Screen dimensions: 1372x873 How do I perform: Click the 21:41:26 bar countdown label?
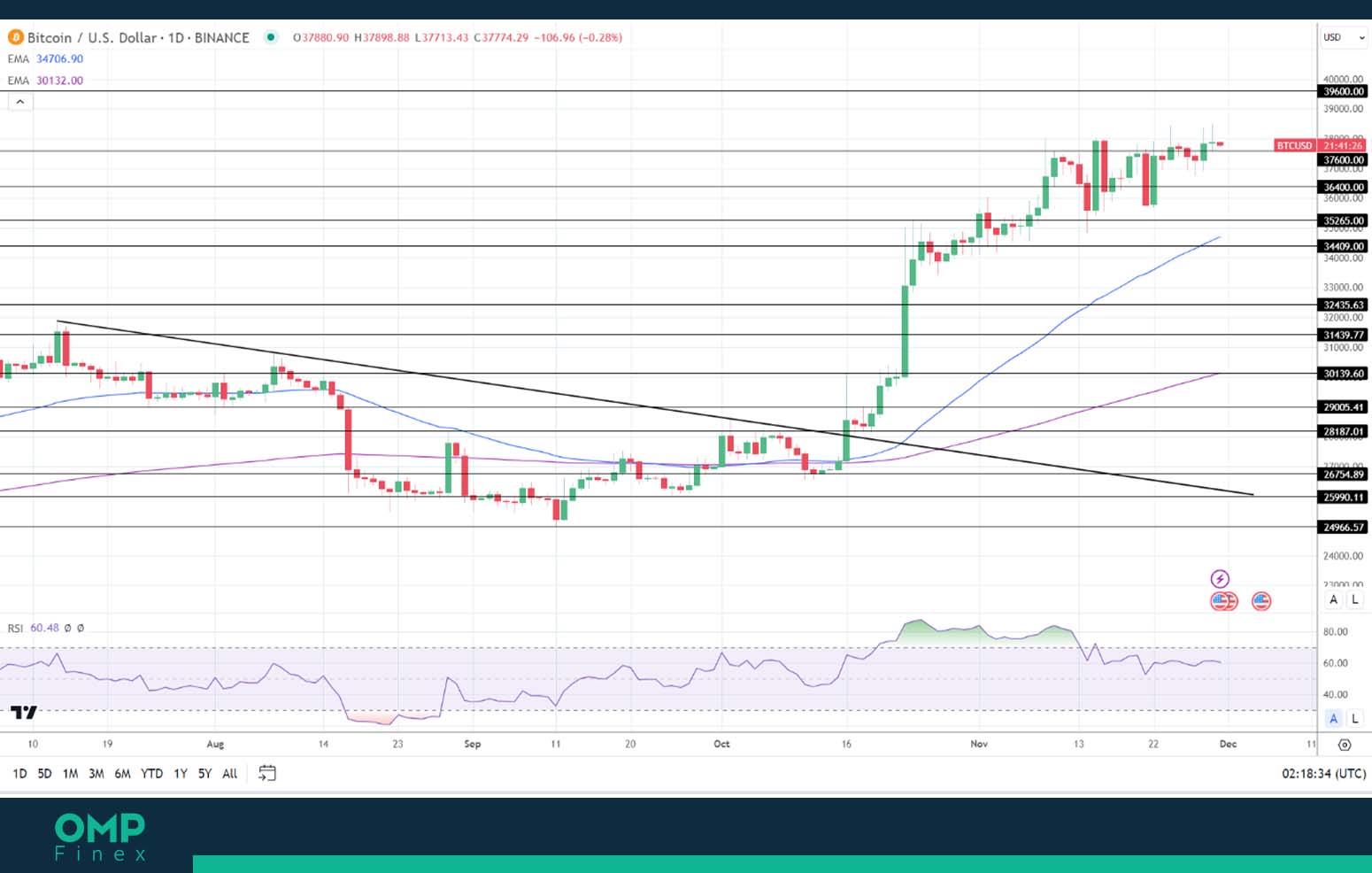pos(1344,145)
